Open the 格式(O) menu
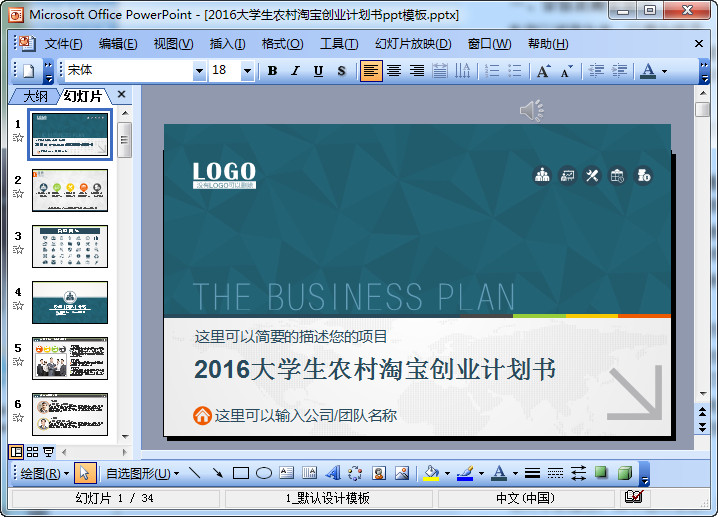 pos(282,44)
